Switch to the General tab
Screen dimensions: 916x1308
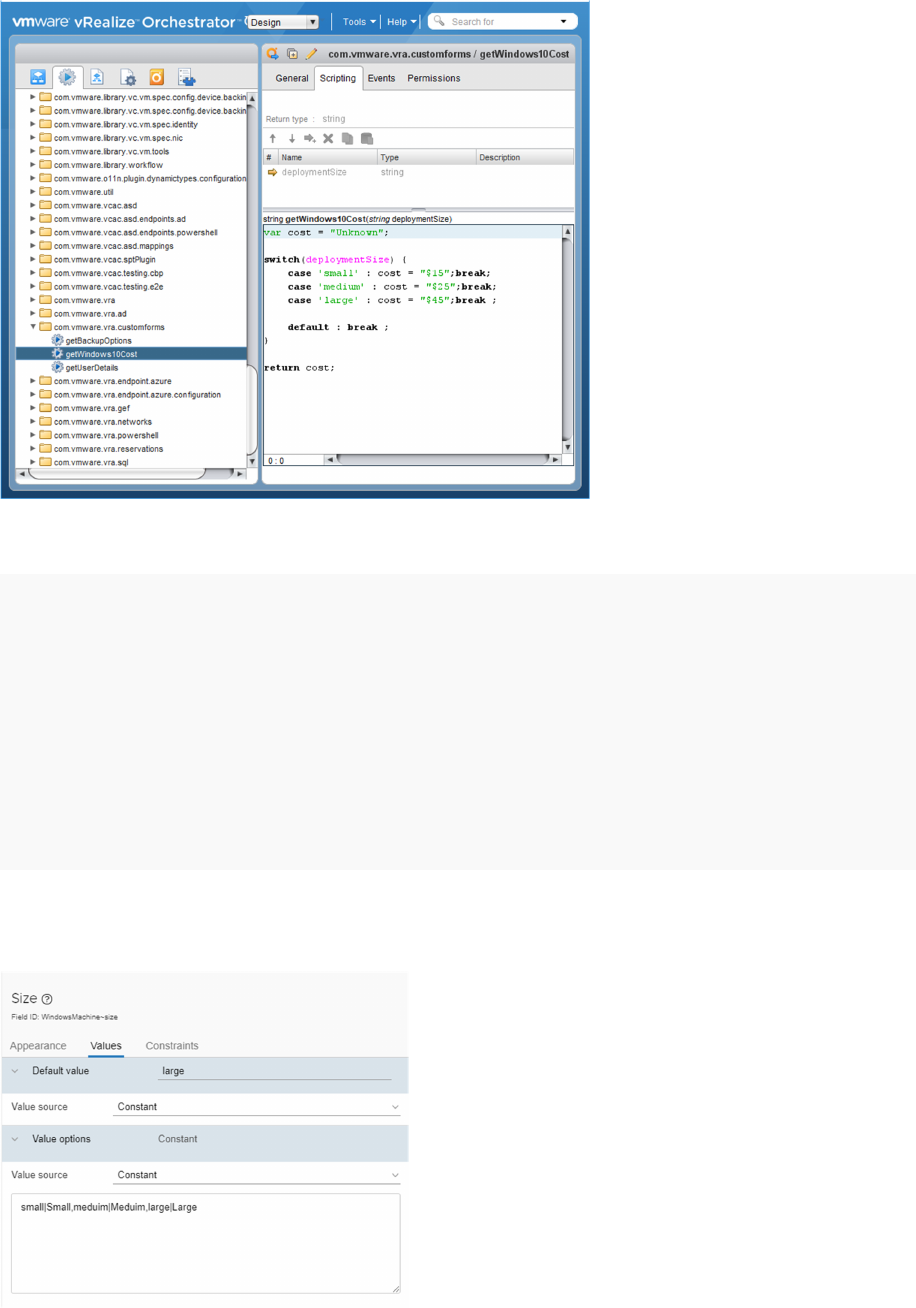coord(292,78)
